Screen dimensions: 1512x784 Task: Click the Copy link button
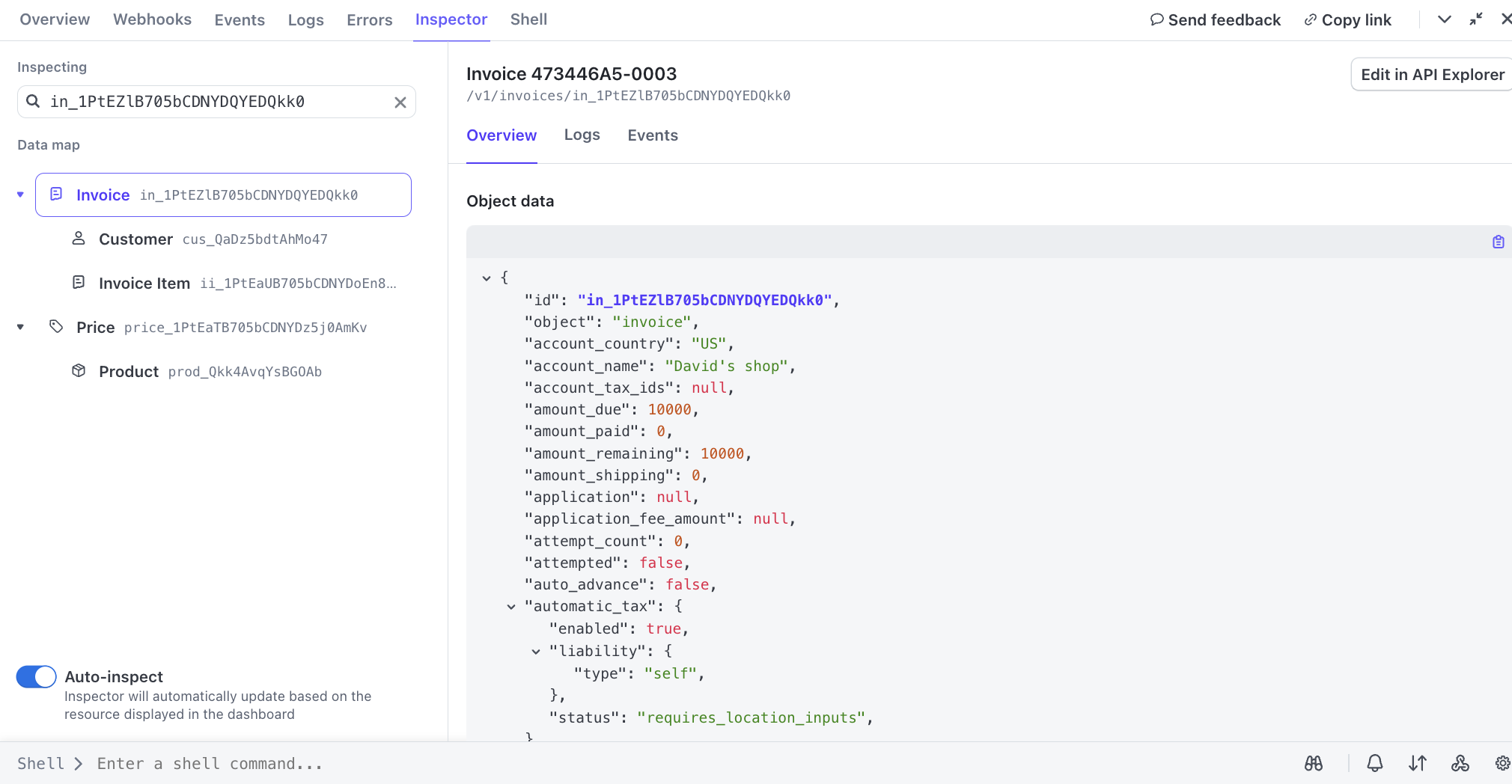point(1348,20)
